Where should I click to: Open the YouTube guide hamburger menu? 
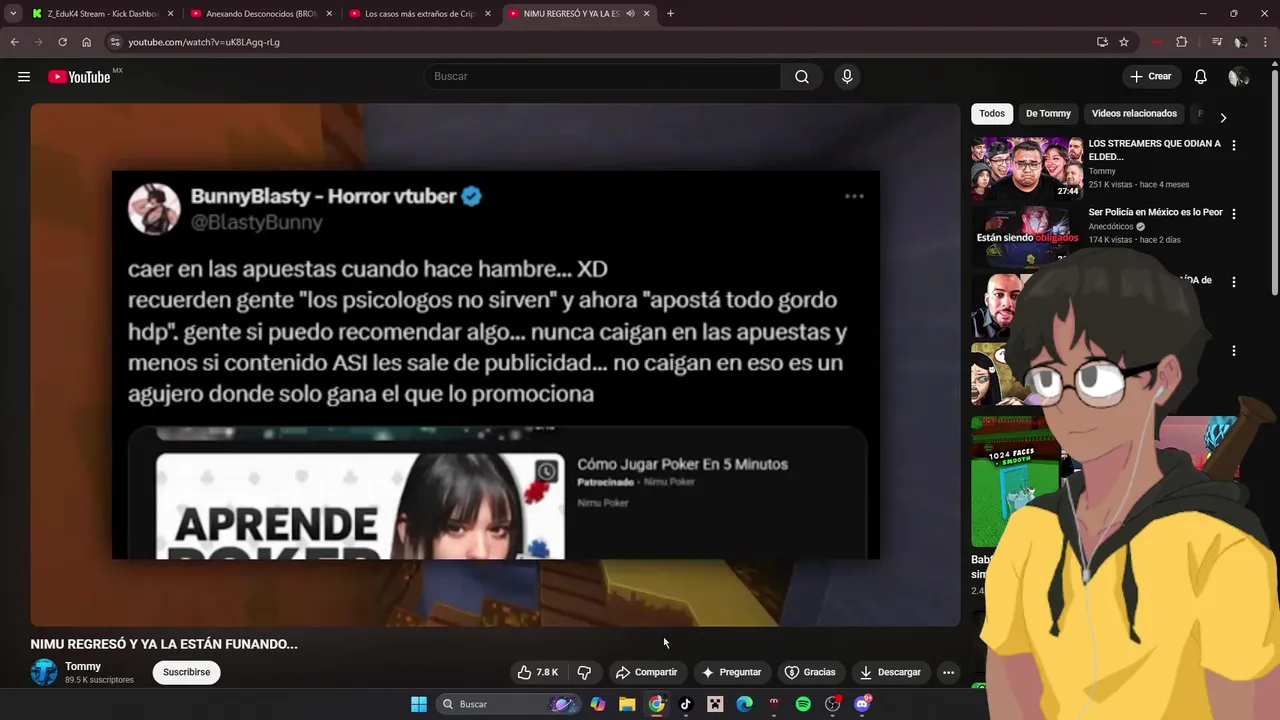pos(24,77)
